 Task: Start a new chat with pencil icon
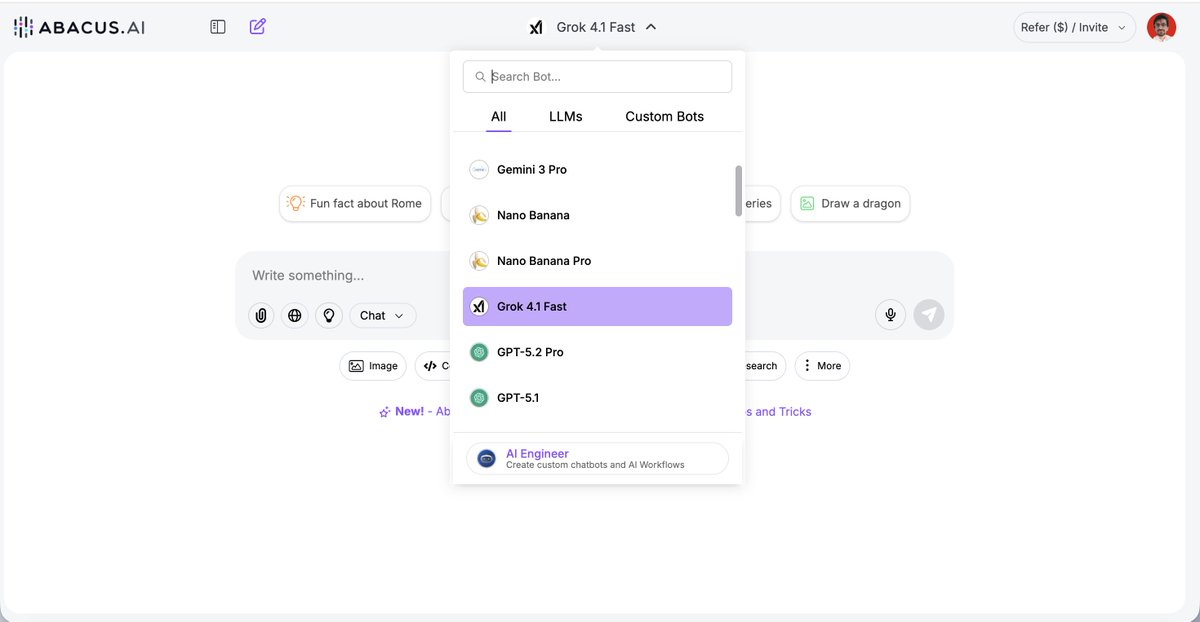[258, 27]
